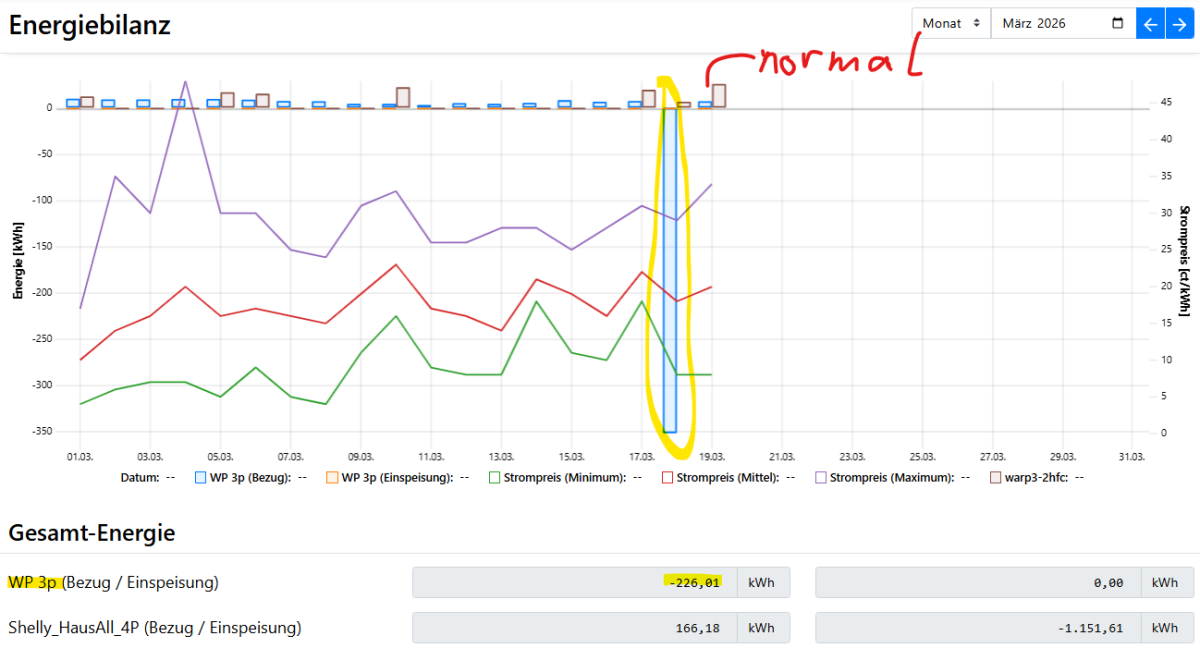This screenshot has height=648, width=1200.
Task: Click the blue WP 3p (Bezug) legend box
Action: pos(201,478)
